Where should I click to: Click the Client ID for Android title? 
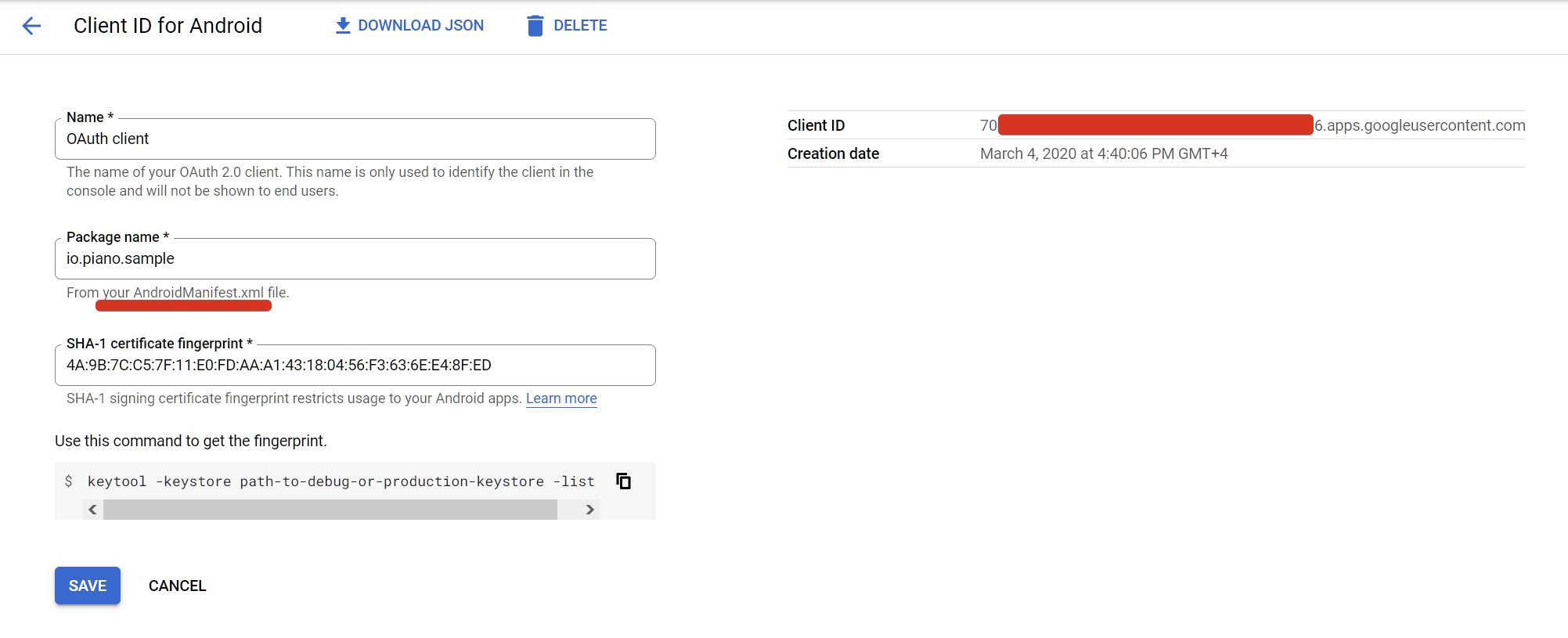pyautogui.click(x=168, y=26)
